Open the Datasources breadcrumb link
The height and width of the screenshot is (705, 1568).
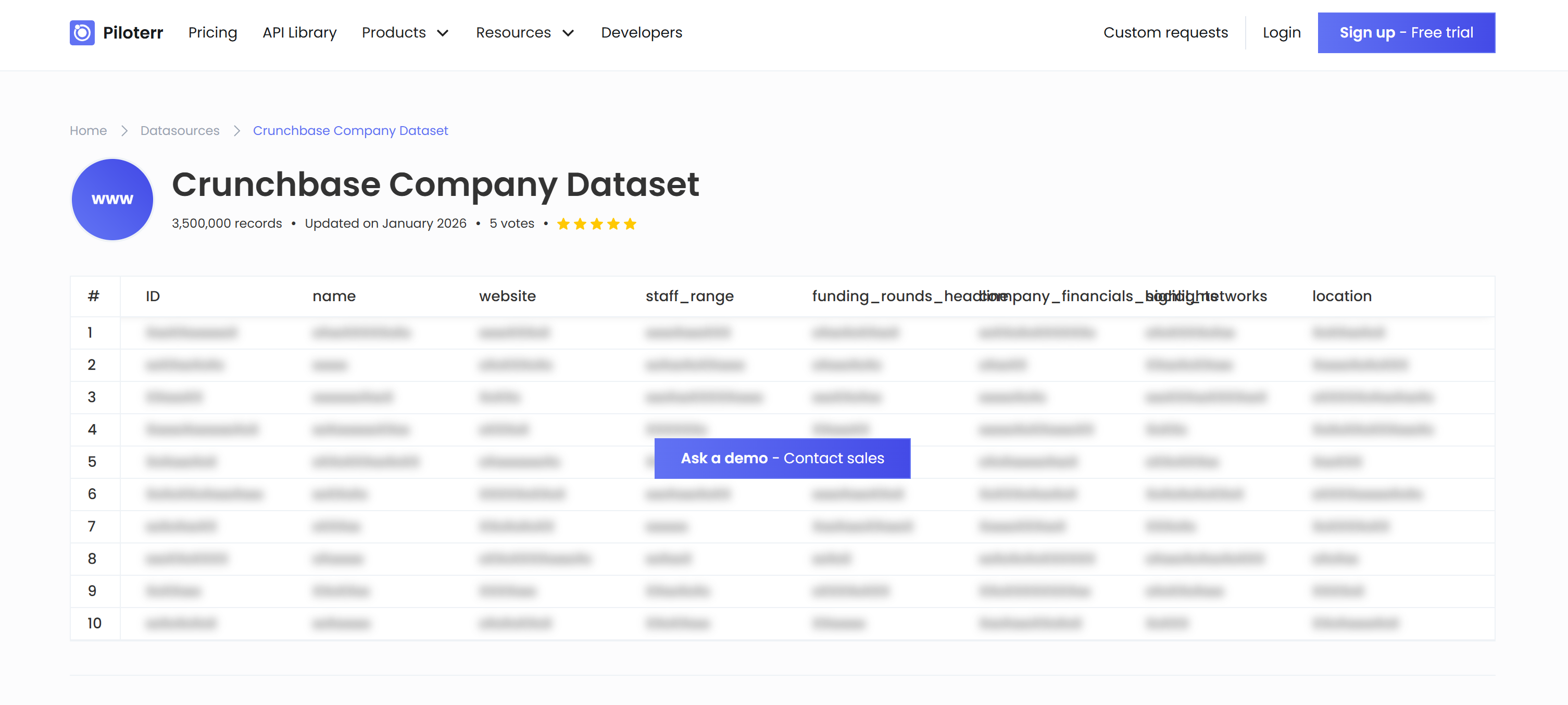coord(180,130)
